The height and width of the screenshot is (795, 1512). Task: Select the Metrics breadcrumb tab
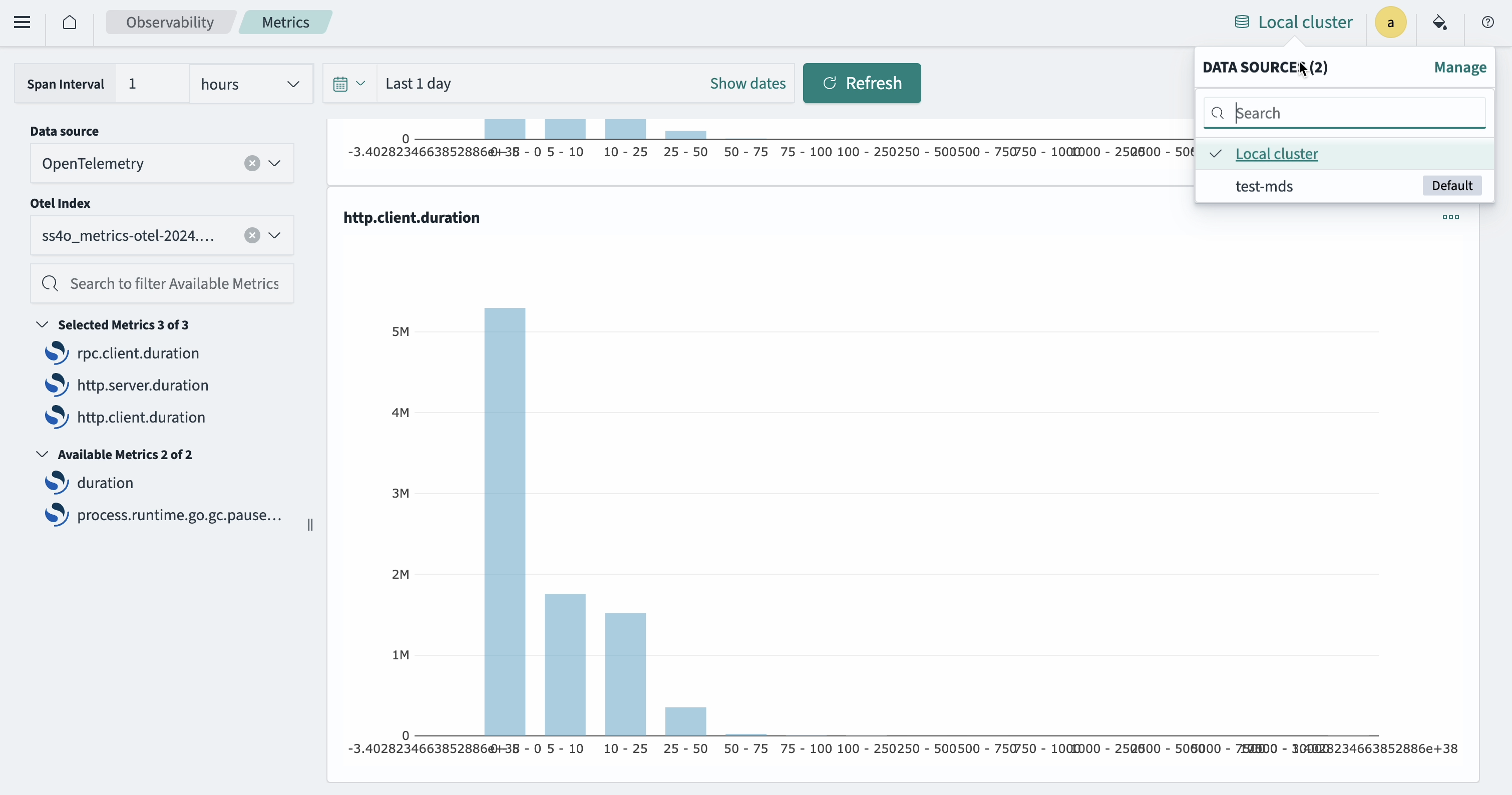[x=285, y=22]
